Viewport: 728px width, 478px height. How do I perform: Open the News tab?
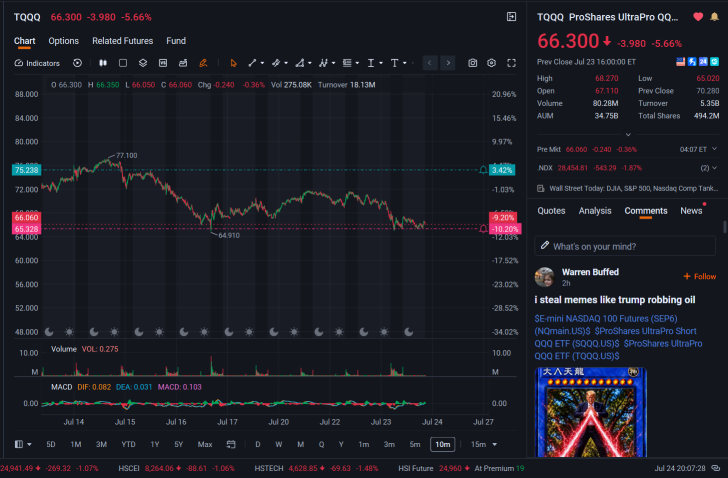pyautogui.click(x=691, y=211)
